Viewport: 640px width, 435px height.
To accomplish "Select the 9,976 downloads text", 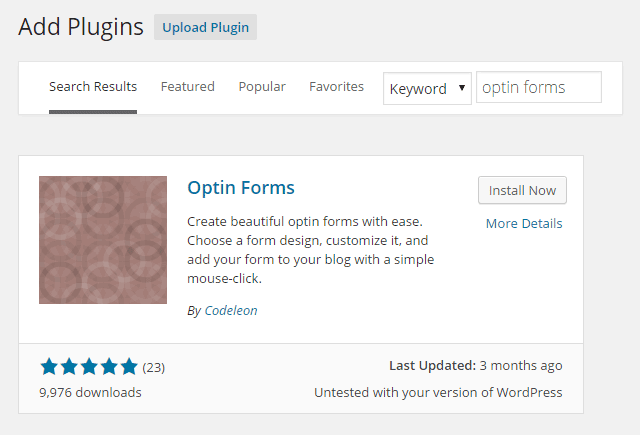I will [90, 393].
